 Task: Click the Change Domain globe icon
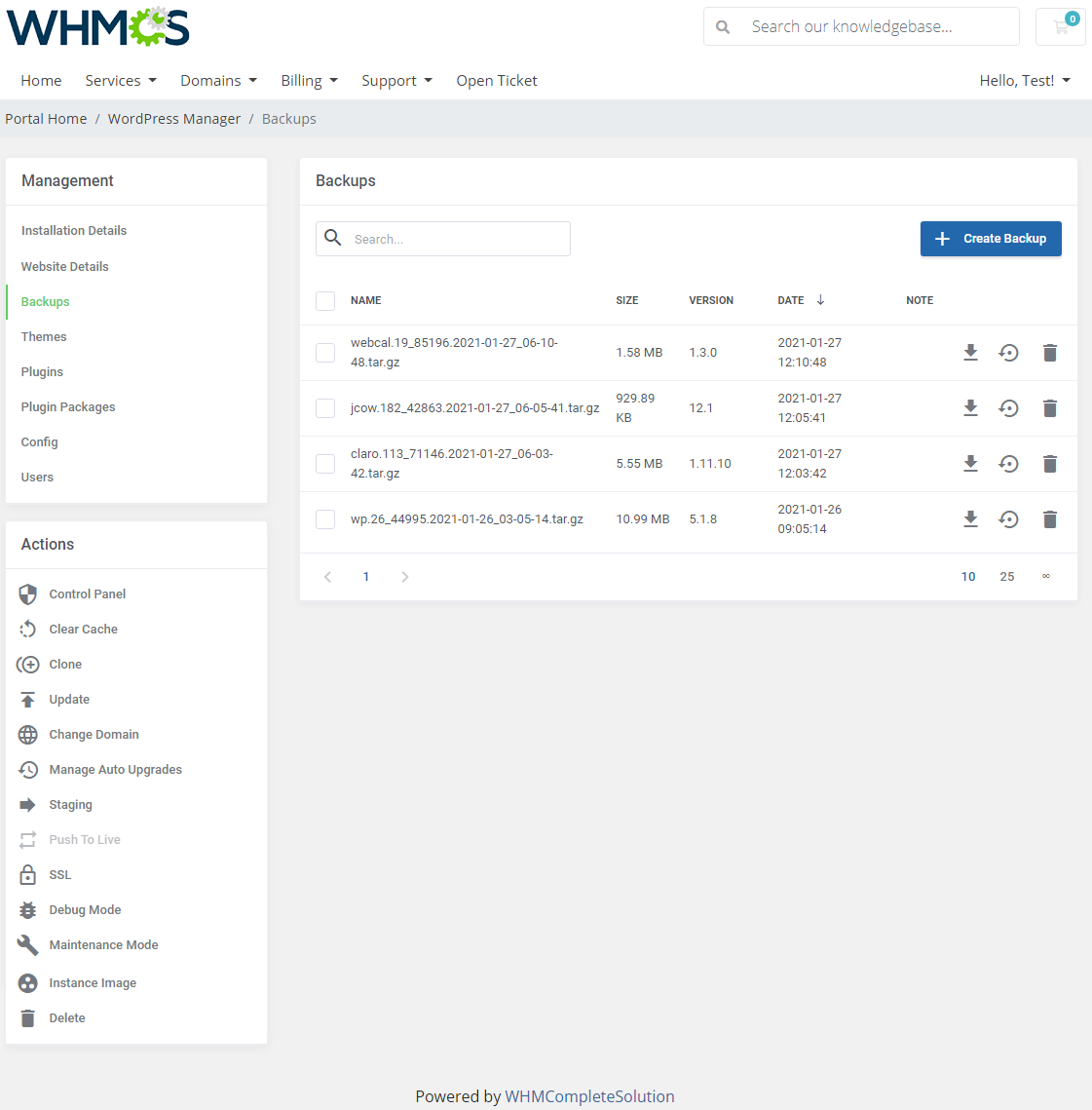pyautogui.click(x=27, y=735)
